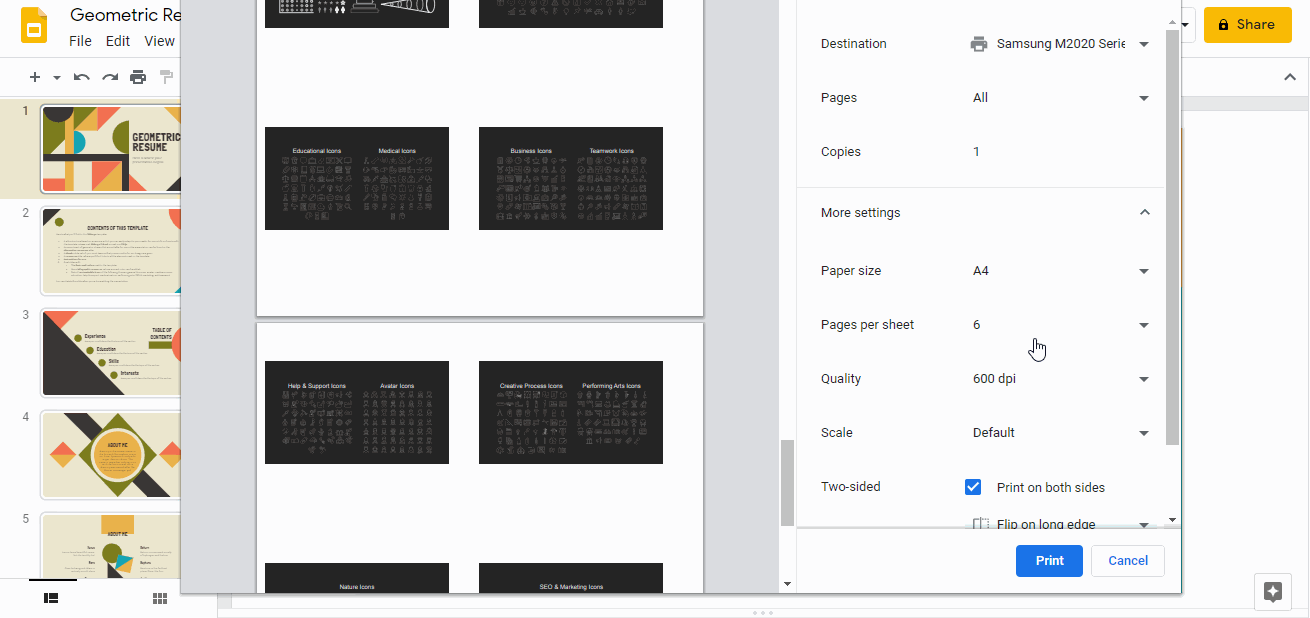Click the Help & Support Icons preview slide

(x=357, y=412)
